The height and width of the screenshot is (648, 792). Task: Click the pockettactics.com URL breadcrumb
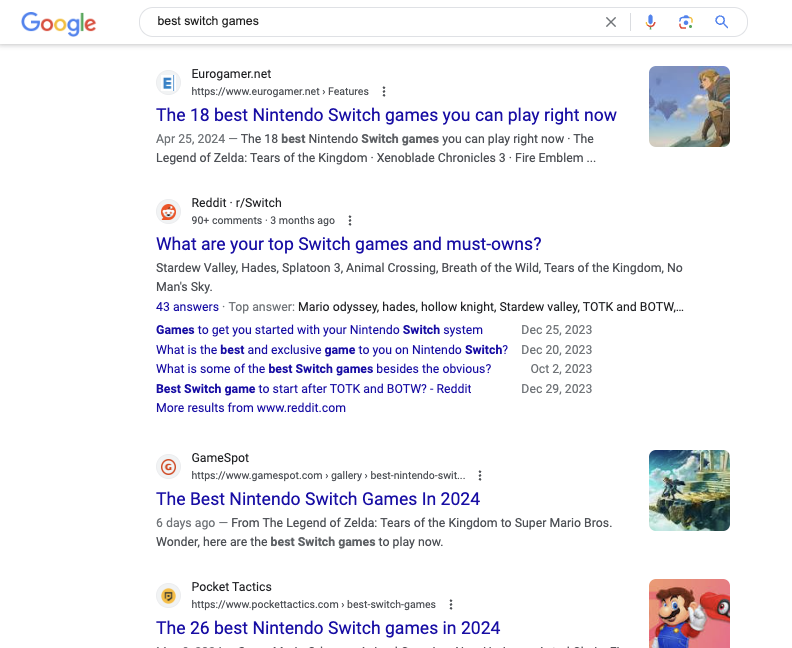click(313, 604)
